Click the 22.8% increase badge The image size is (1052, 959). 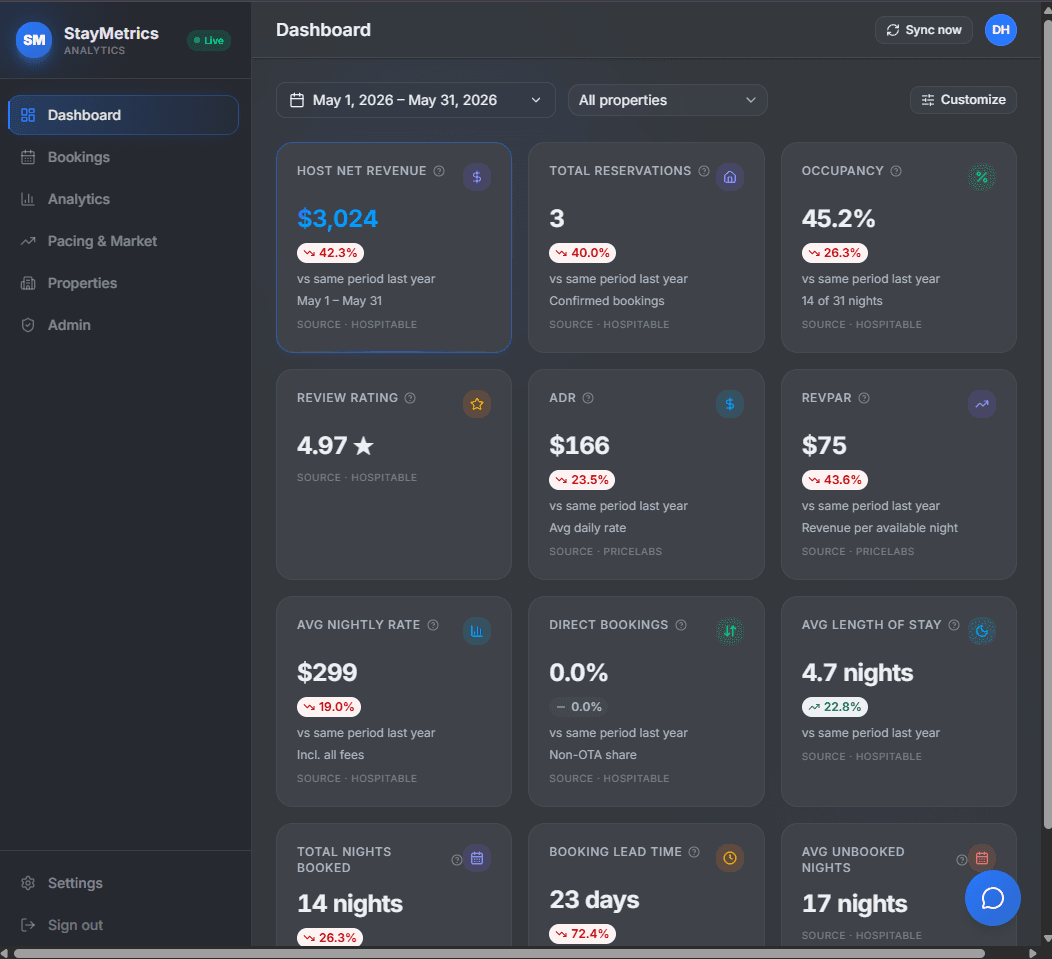(x=835, y=707)
